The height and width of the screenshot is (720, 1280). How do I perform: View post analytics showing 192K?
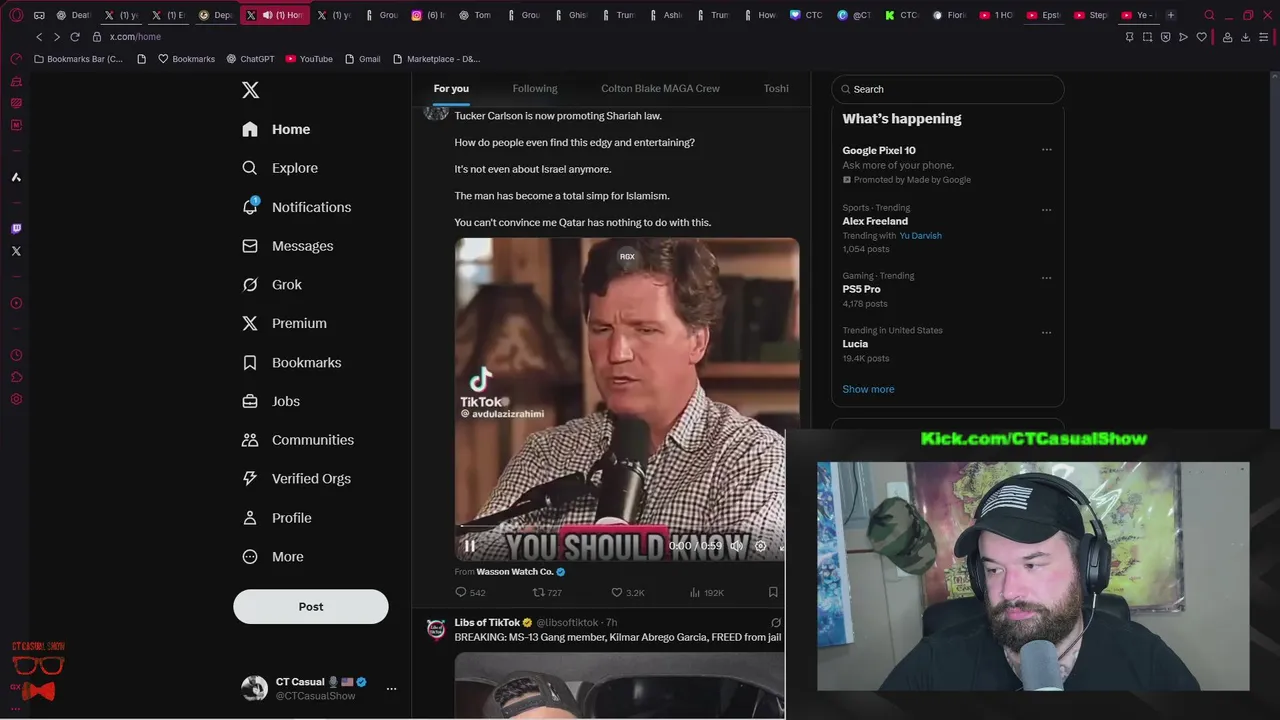click(706, 593)
